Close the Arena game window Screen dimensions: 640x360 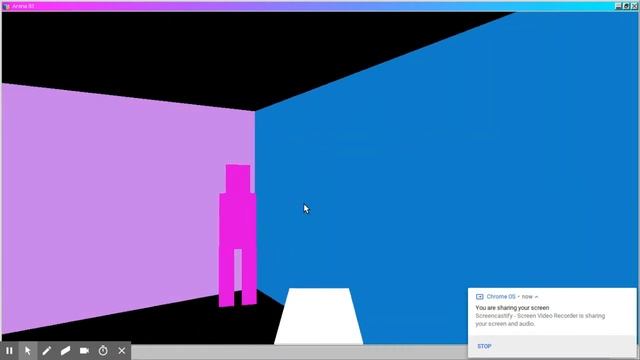(634, 6)
